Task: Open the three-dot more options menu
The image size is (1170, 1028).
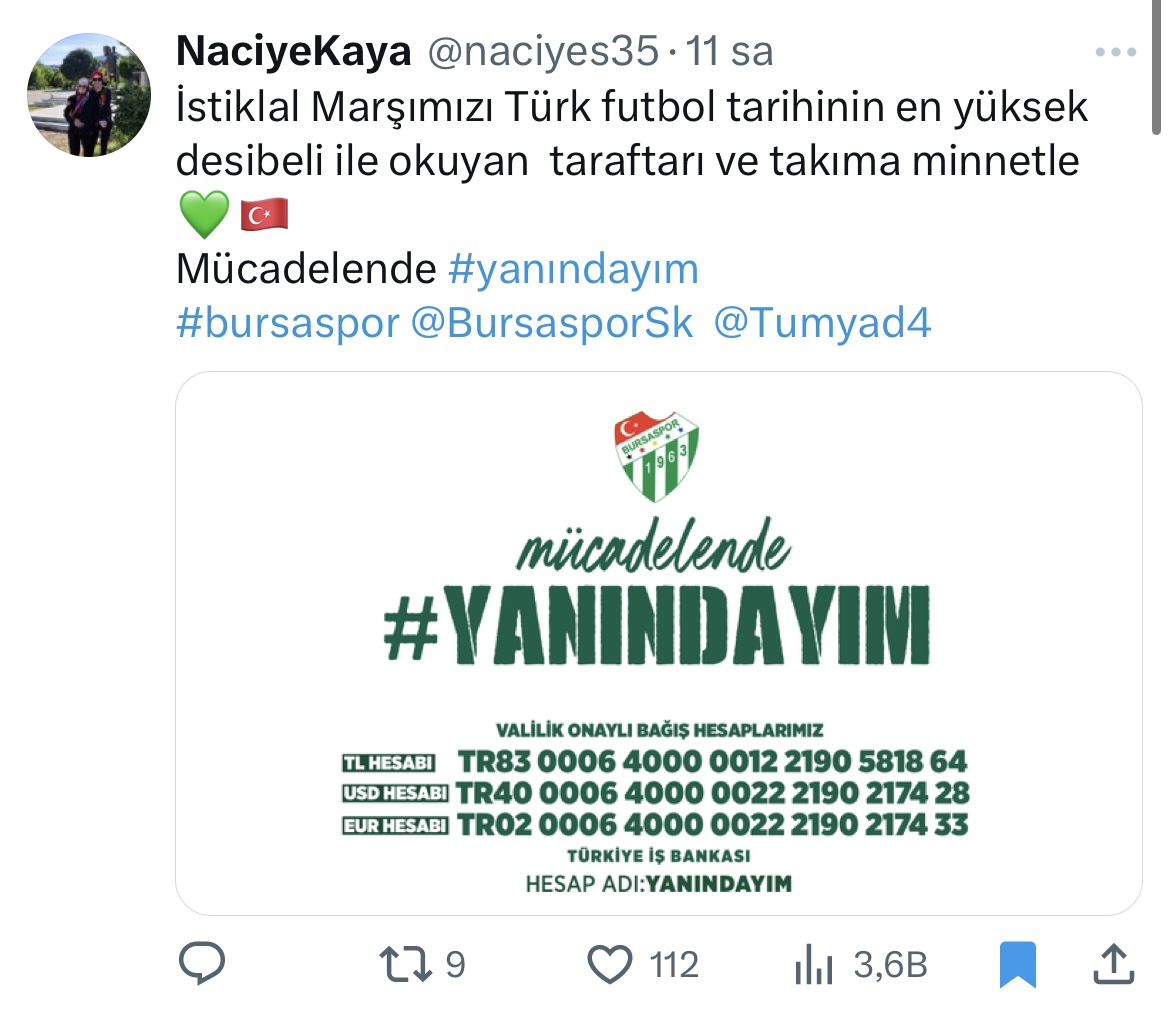Action: [x=1116, y=52]
